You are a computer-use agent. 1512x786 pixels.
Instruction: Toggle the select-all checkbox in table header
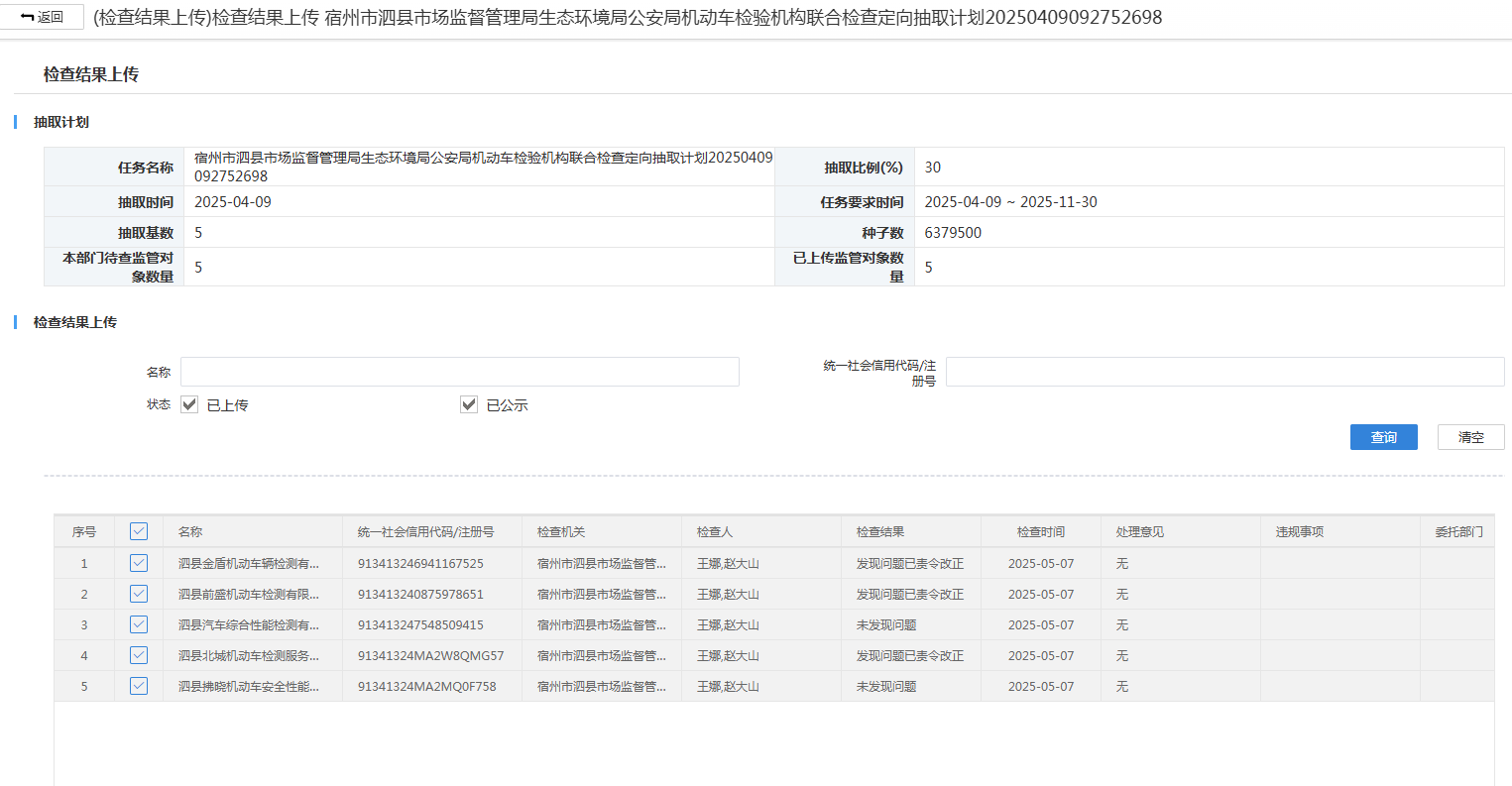click(139, 531)
